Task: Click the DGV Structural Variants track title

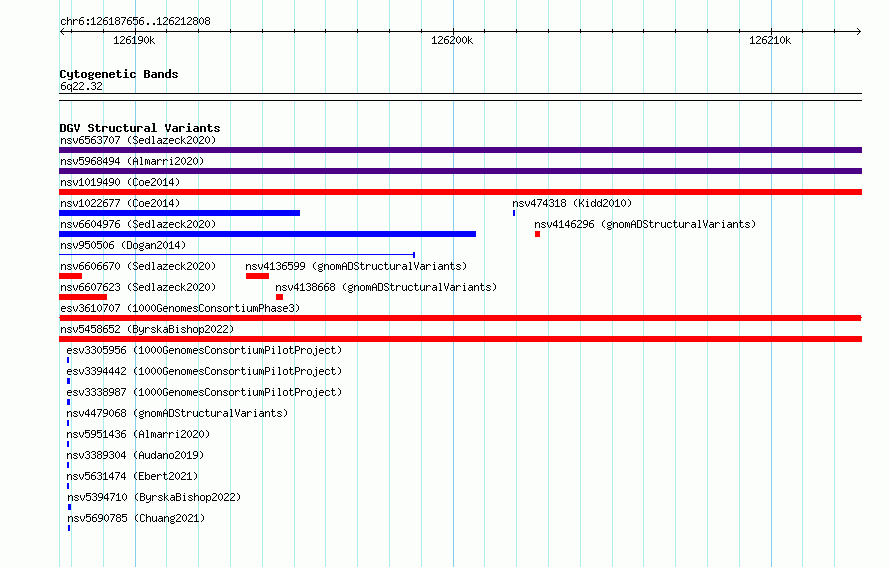Action: [140, 128]
